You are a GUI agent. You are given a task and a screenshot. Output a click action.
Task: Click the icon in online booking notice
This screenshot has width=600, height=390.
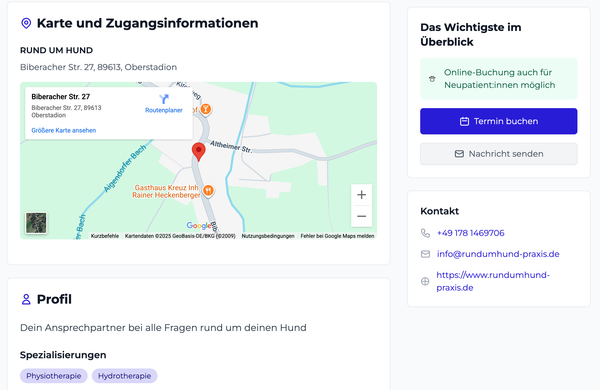tap(432, 79)
